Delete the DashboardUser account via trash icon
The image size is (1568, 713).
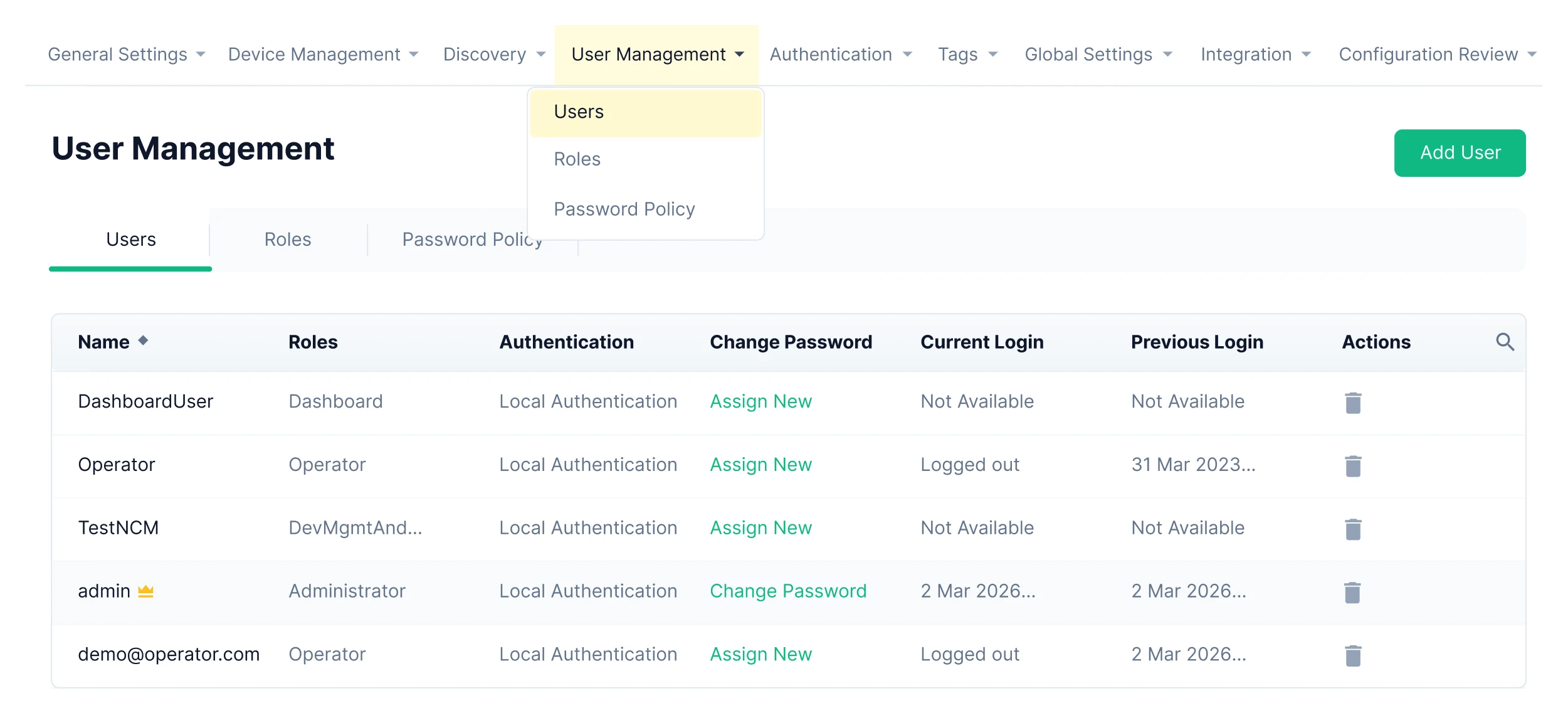pos(1352,402)
